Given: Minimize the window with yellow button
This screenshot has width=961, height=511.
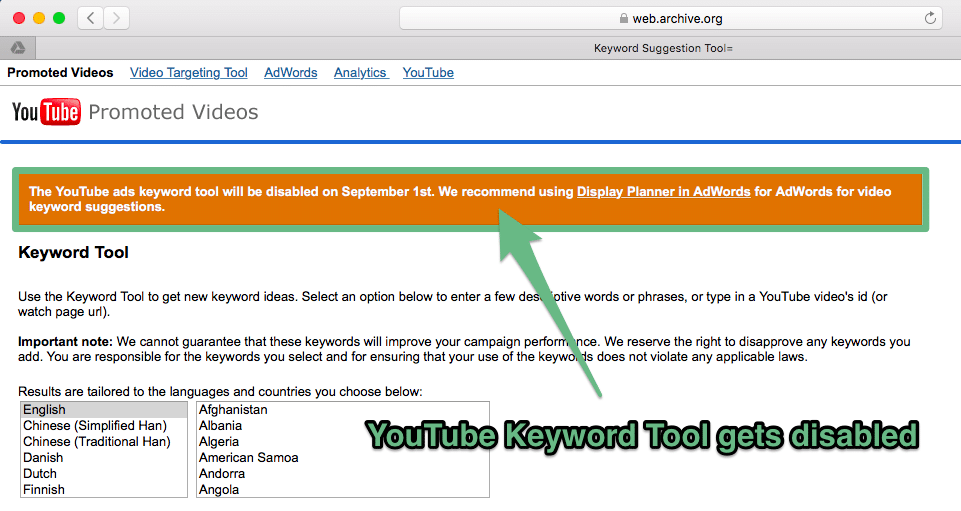Looking at the screenshot, I should coord(39,18).
